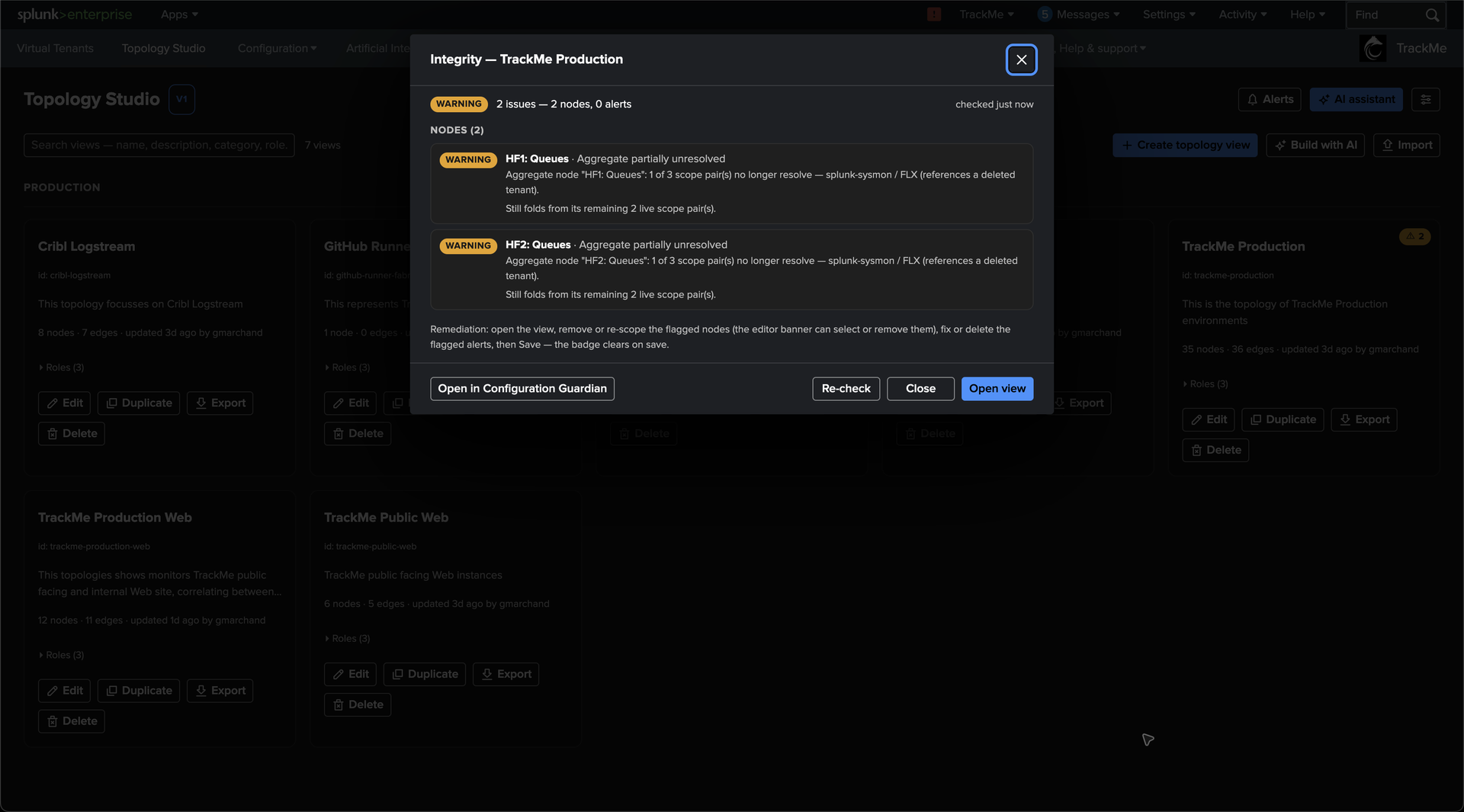Open the Settings dropdown
The height and width of the screenshot is (812, 1464).
pos(1169,14)
